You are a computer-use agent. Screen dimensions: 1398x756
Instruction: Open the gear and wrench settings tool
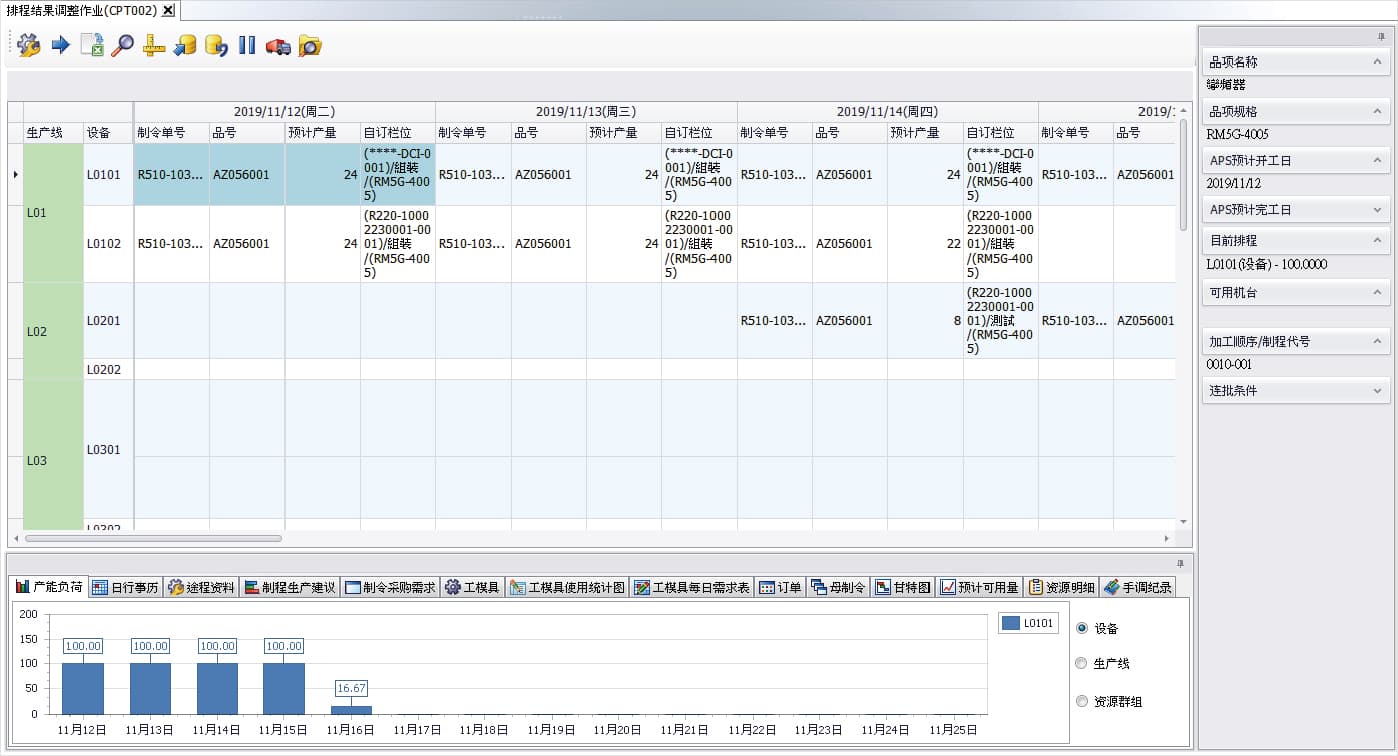(29, 45)
